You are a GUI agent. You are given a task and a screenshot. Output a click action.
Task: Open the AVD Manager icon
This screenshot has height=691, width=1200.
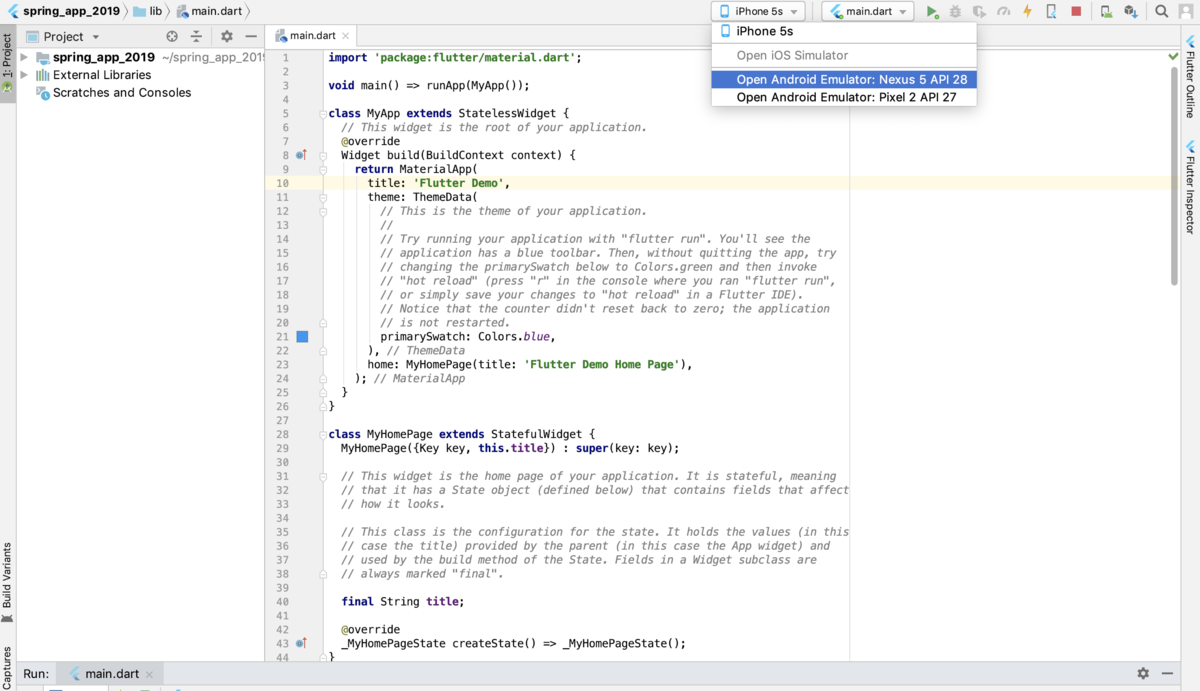click(x=1106, y=12)
